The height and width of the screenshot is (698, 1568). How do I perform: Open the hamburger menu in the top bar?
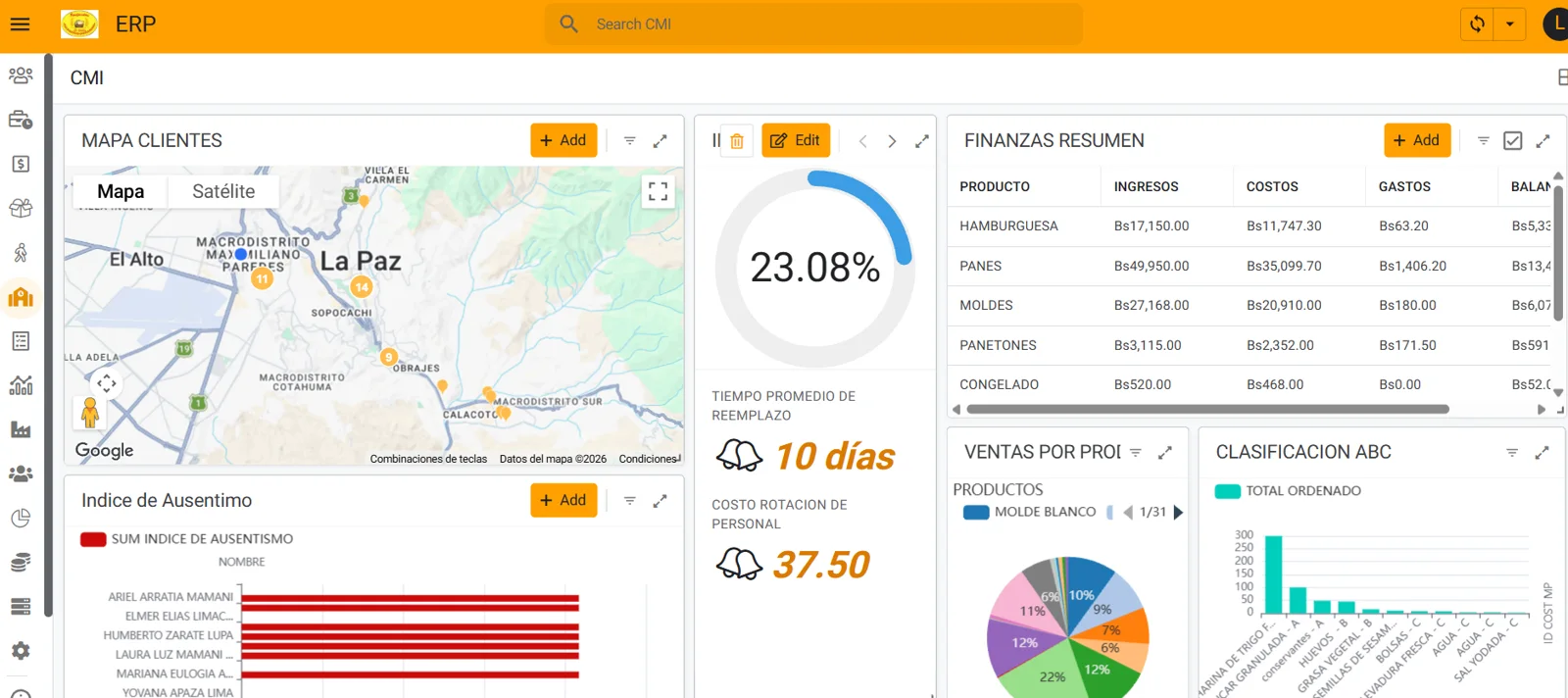pyautogui.click(x=20, y=25)
